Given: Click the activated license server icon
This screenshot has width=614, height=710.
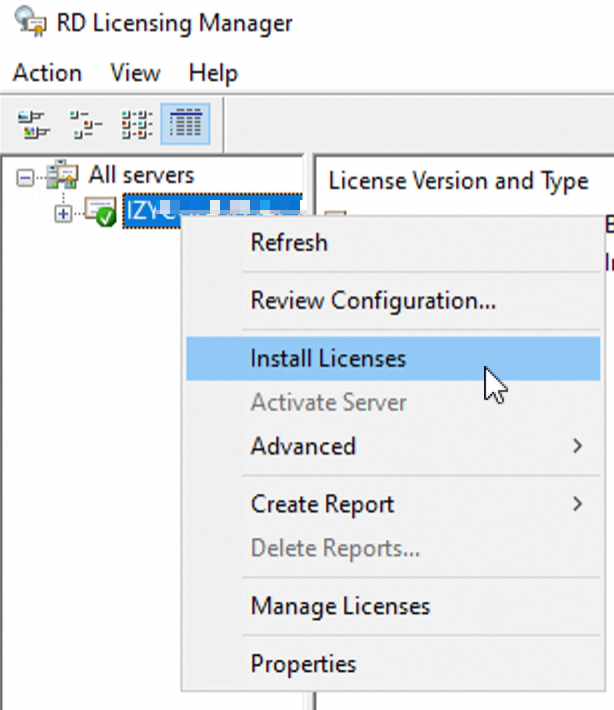Looking at the screenshot, I should click(x=100, y=212).
